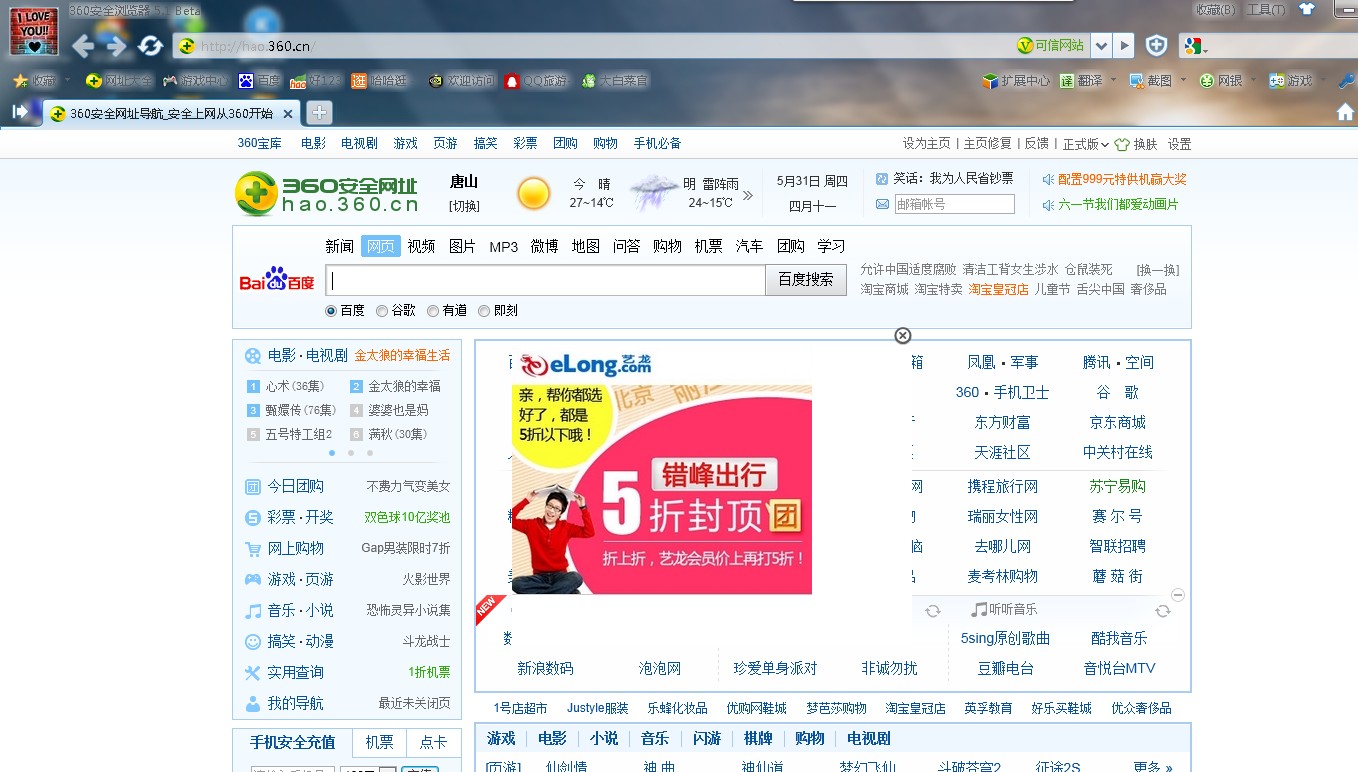
Task: Open the 扩展中心 extension center
Action: (1016, 81)
